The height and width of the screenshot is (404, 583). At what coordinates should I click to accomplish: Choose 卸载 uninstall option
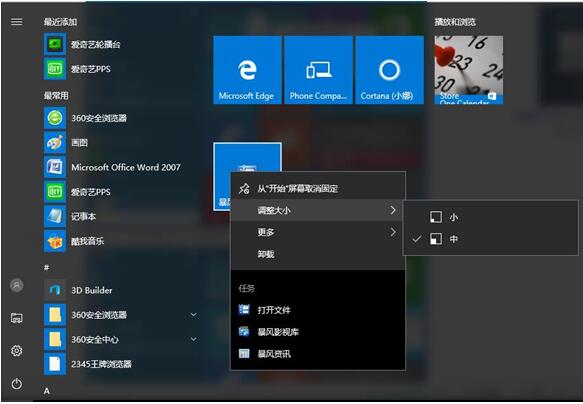coord(318,254)
